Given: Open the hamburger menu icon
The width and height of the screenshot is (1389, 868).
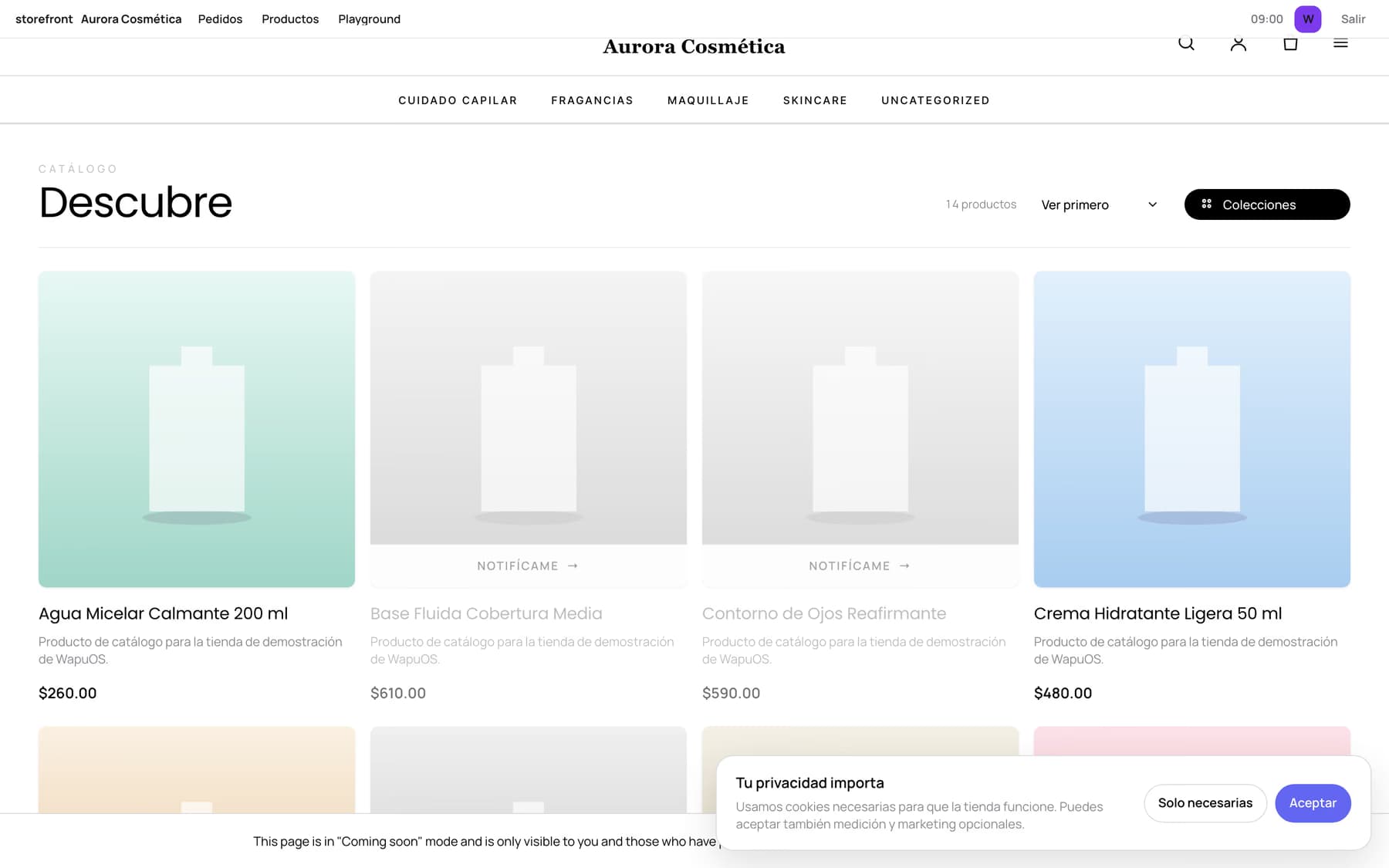Looking at the screenshot, I should pyautogui.click(x=1340, y=44).
